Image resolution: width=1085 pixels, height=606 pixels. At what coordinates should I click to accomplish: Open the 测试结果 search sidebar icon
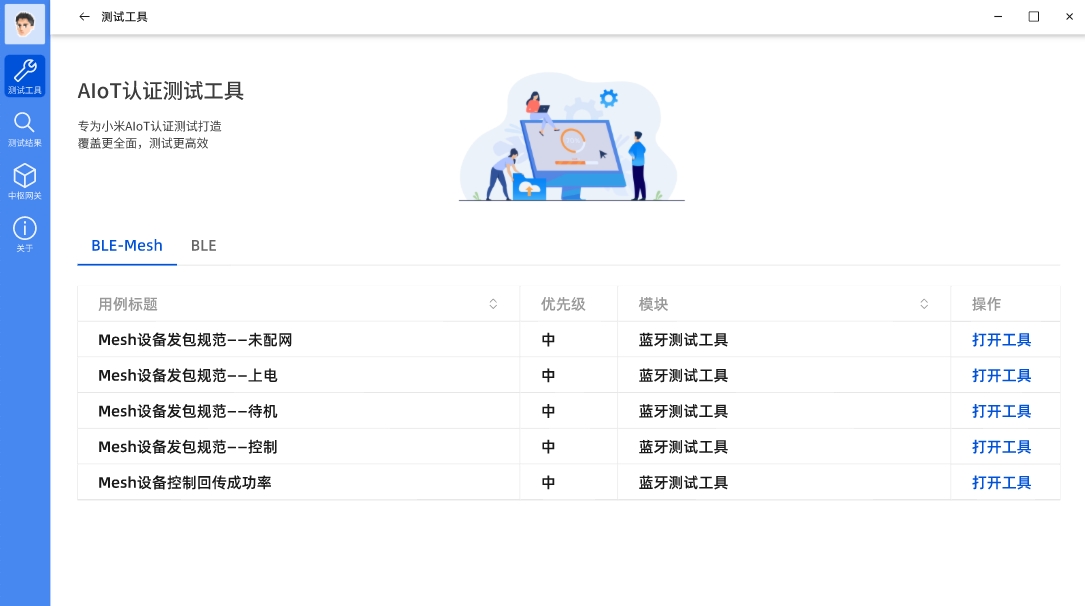(x=25, y=129)
